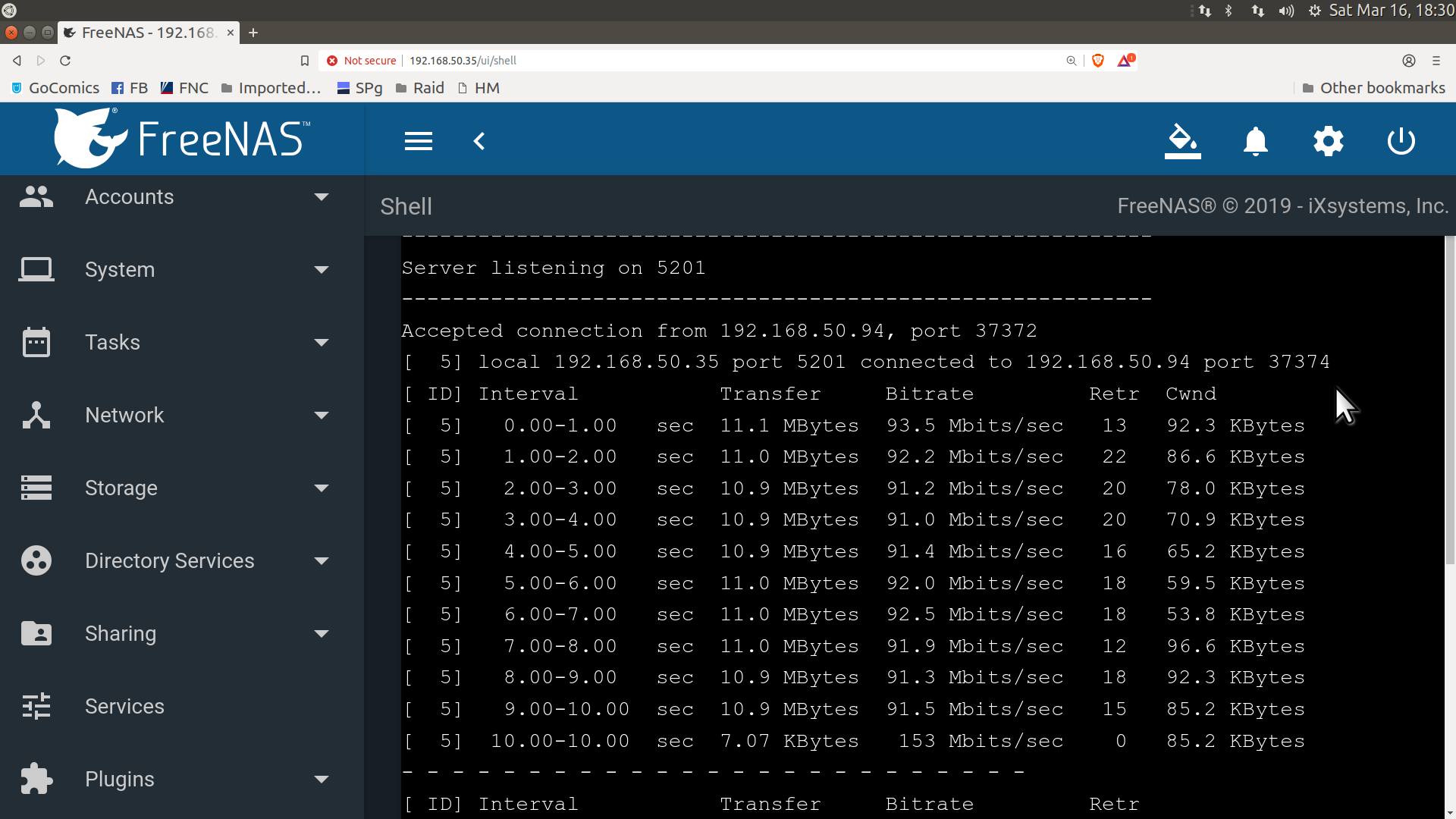The height and width of the screenshot is (819, 1456).
Task: Open the FB bookmark
Action: 130,88
